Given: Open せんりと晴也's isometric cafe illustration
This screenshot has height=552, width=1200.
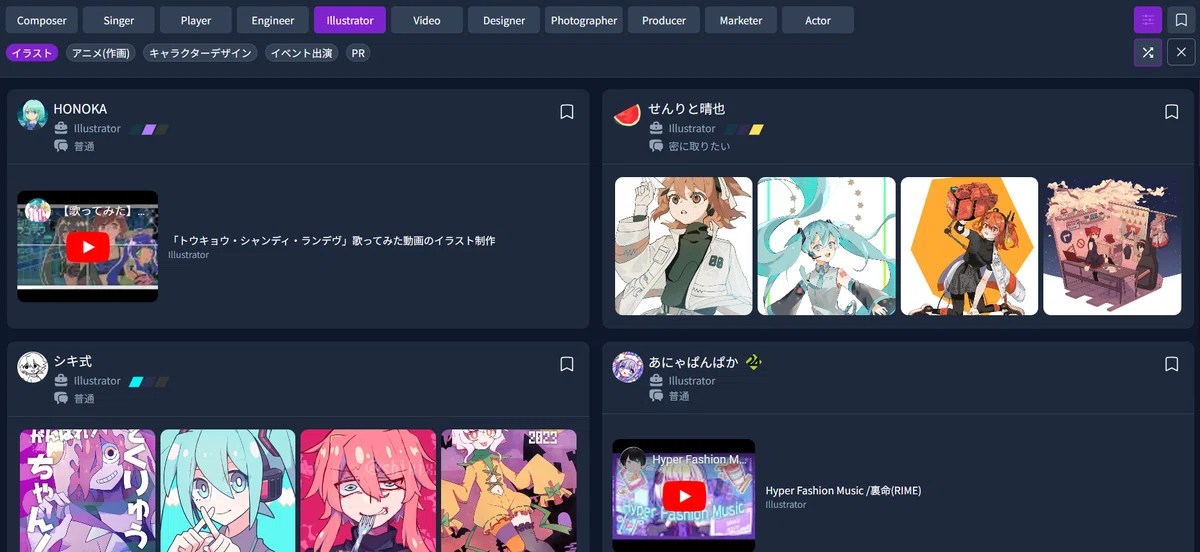Looking at the screenshot, I should [x=1112, y=246].
